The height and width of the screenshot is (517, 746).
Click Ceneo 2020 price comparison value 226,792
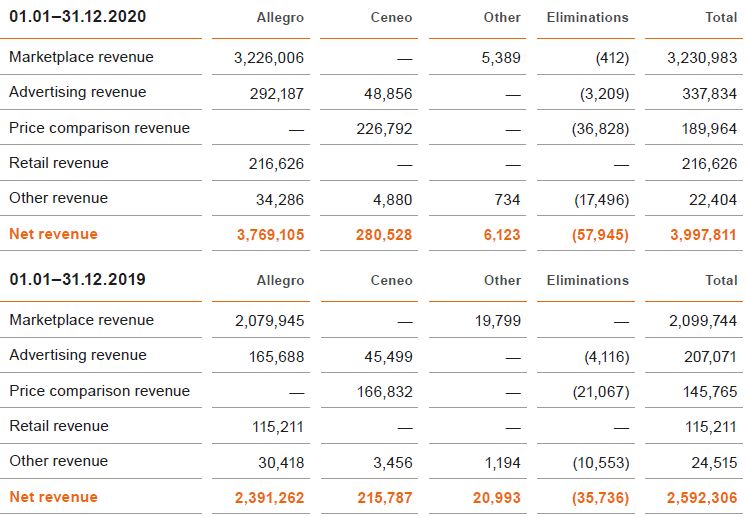[384, 129]
